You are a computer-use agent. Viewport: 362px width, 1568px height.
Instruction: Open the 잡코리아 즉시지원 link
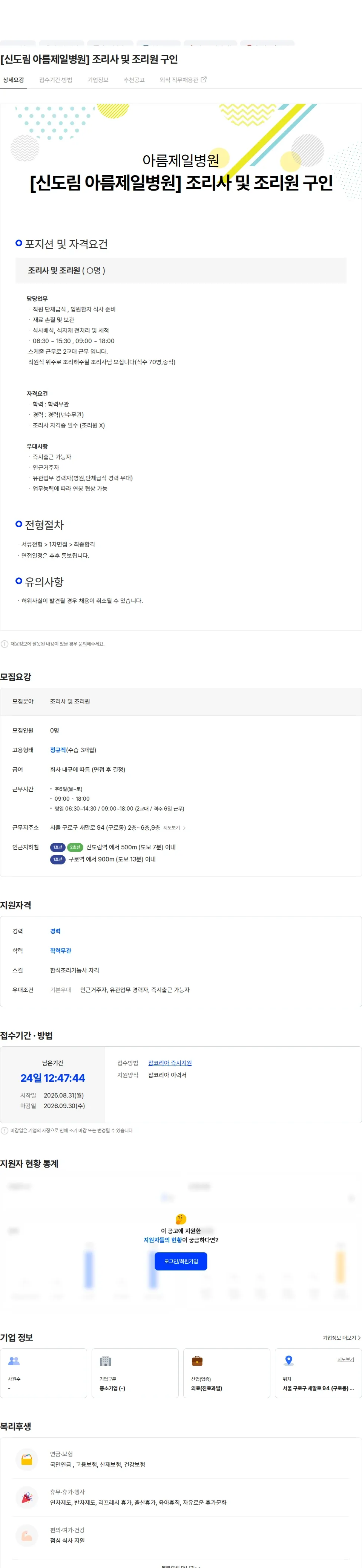point(170,1063)
